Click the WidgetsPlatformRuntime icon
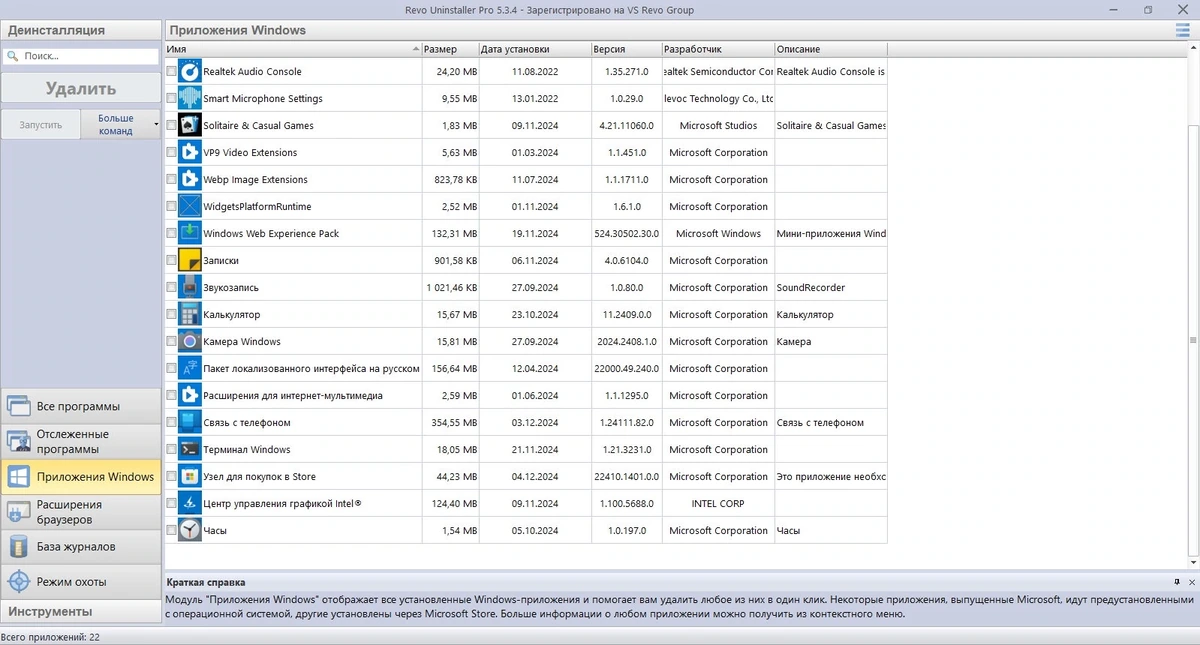This screenshot has height=645, width=1200. 190,207
